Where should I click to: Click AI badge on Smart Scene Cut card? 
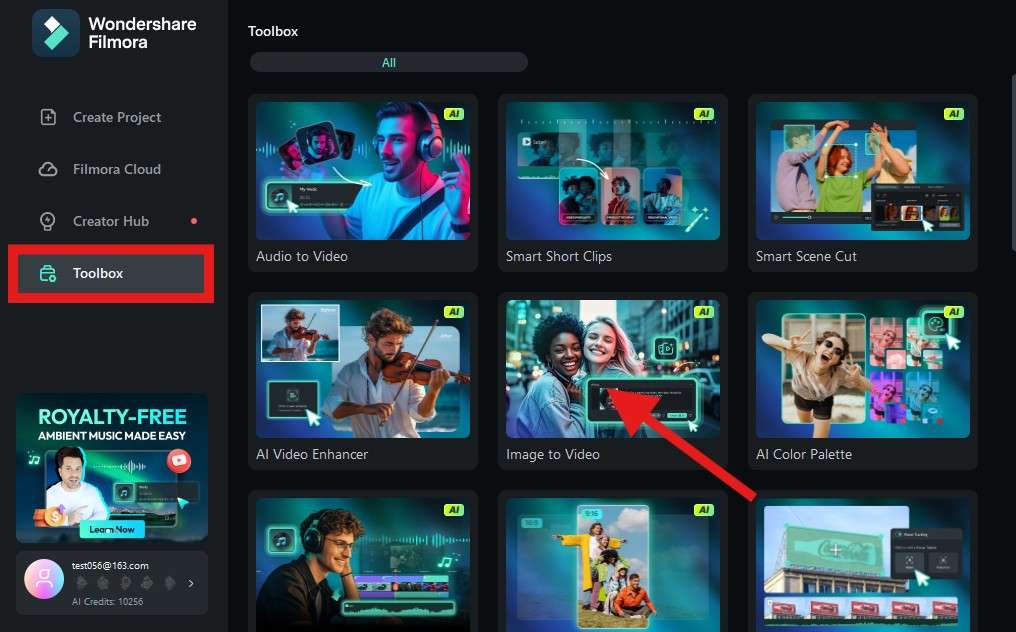point(954,114)
